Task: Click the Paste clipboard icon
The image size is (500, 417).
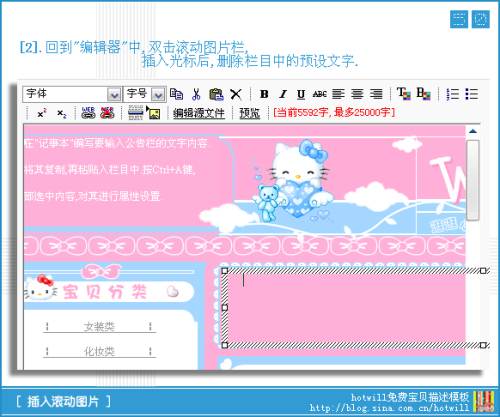Action: pyautogui.click(x=216, y=94)
